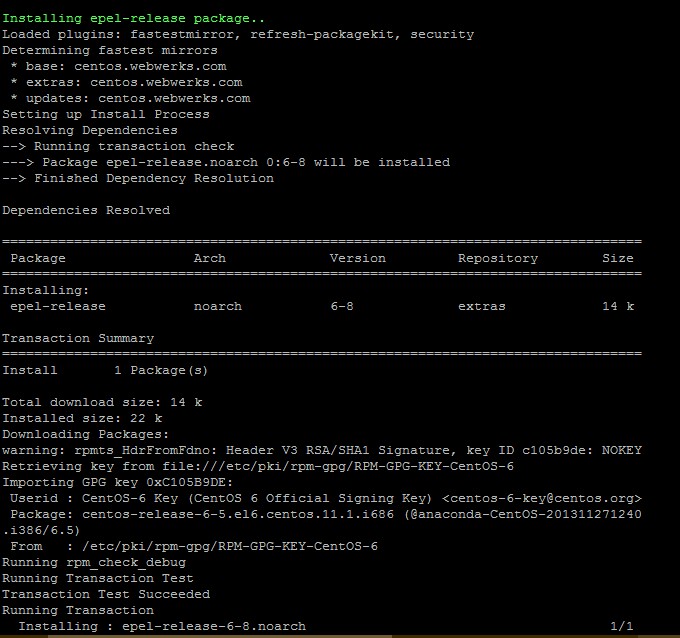
Task: Click the 'Retrieving key from file:///etc/pki' line
Action: click(x=258, y=467)
